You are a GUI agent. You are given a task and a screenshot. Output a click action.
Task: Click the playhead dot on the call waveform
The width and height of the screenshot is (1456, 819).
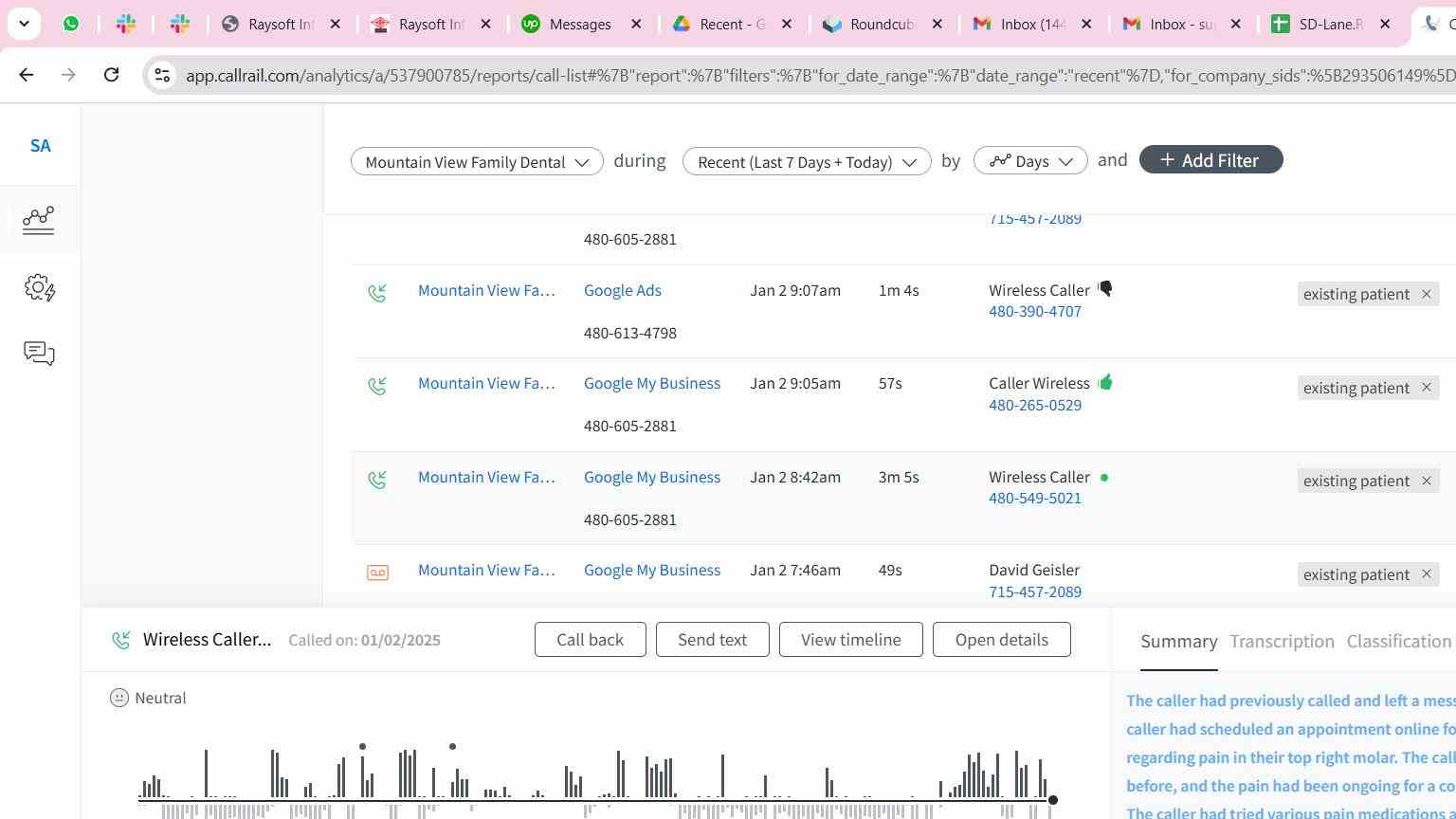1052,801
